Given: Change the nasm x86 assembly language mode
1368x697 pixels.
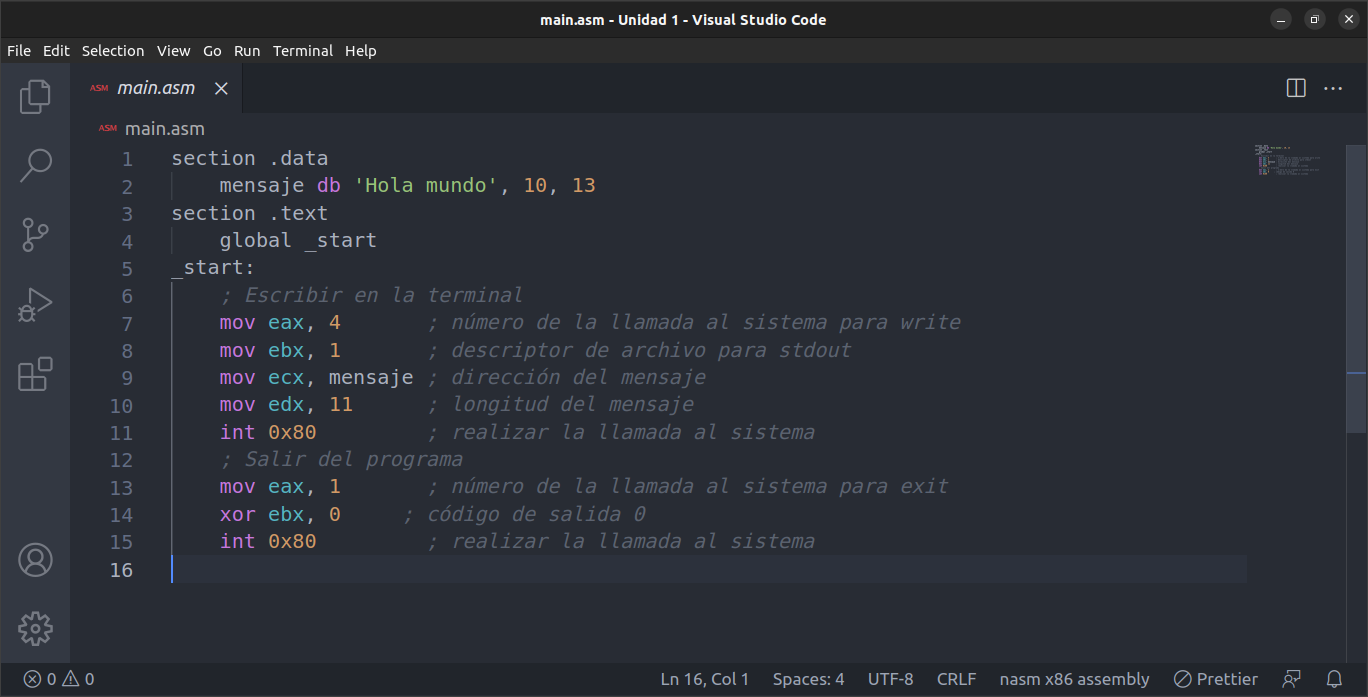Looking at the screenshot, I should tap(1074, 678).
